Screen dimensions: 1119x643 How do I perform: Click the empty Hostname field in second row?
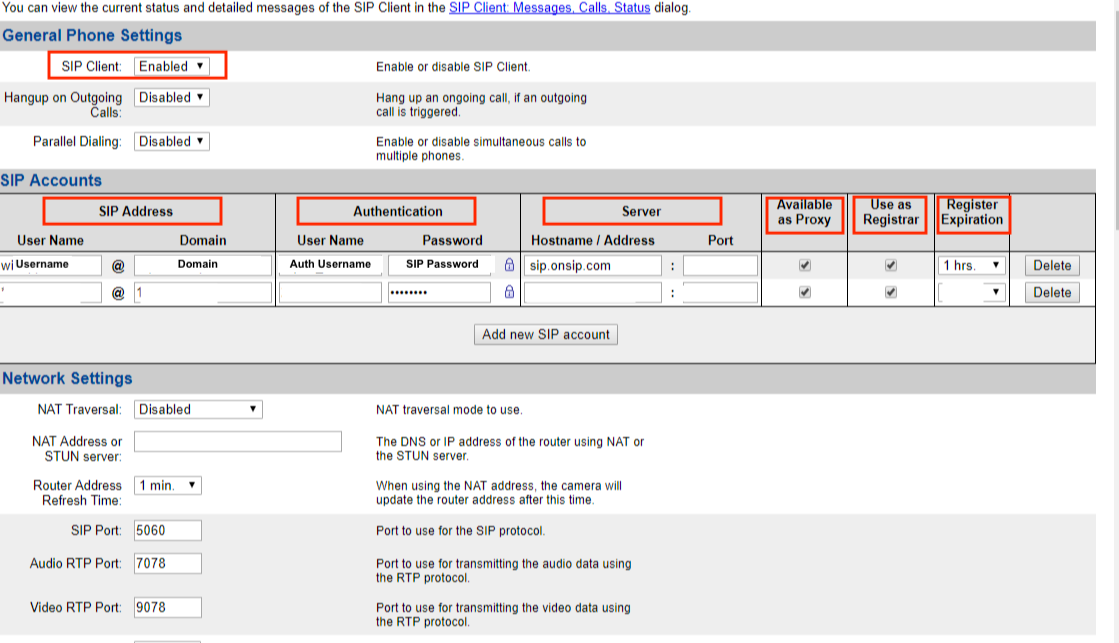coord(593,293)
